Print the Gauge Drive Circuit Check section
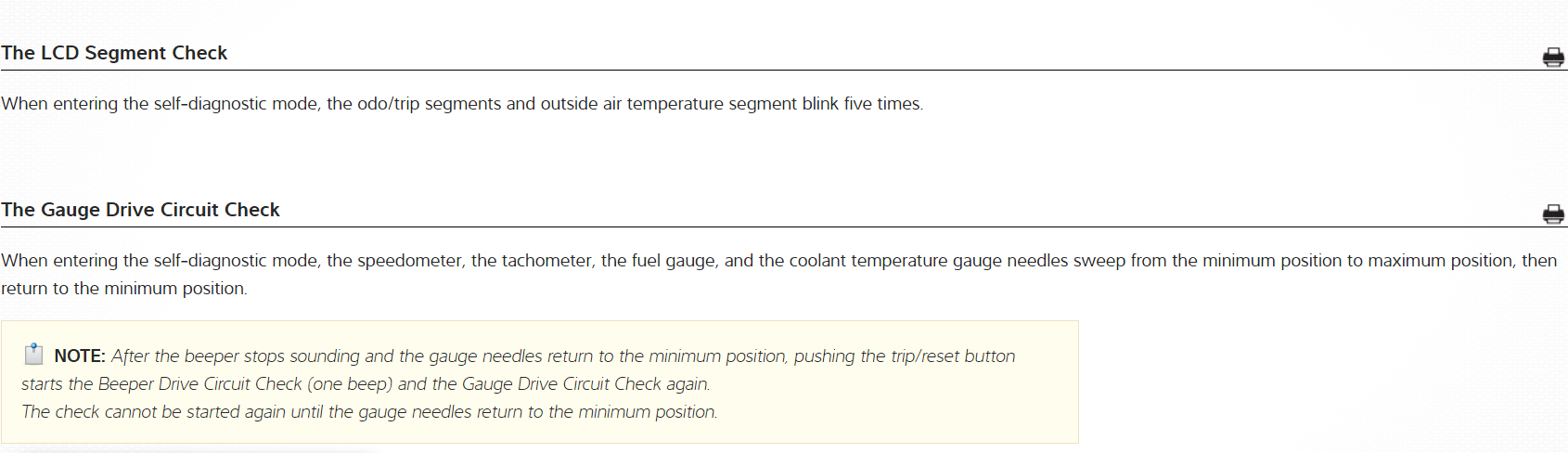This screenshot has height=453, width=1568. click(1552, 214)
